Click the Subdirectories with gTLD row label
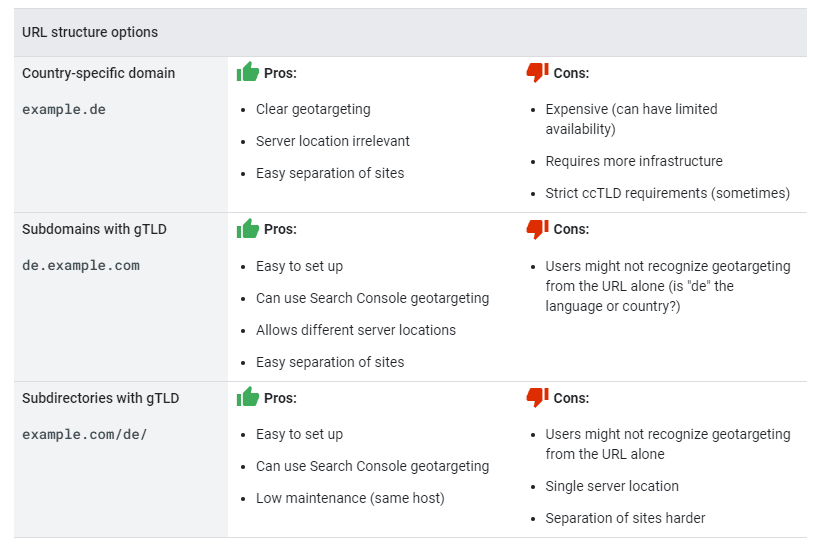The image size is (823, 538). click(x=101, y=398)
